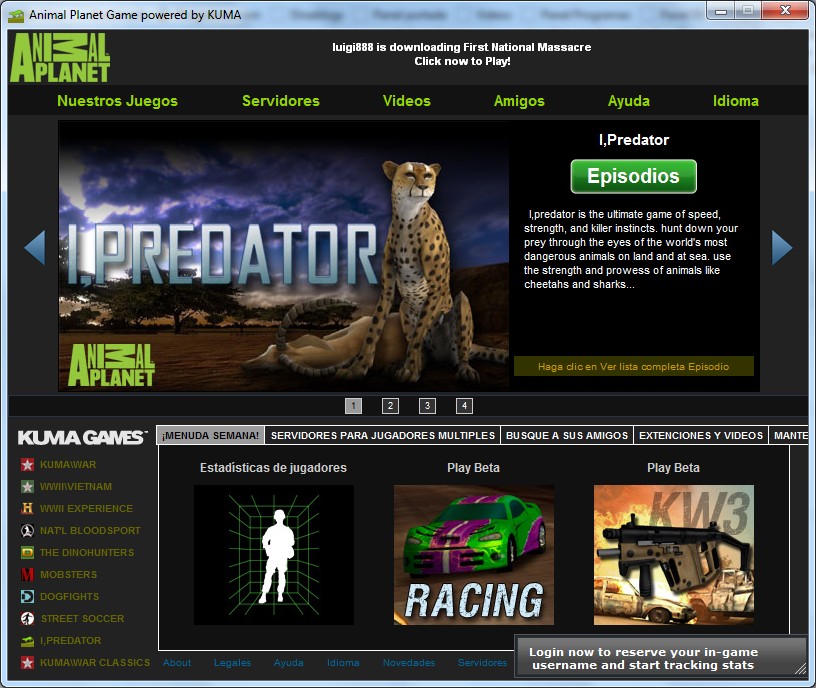Screen dimensions: 816x688
Task: Click the Novedades footer link
Action: coord(409,662)
